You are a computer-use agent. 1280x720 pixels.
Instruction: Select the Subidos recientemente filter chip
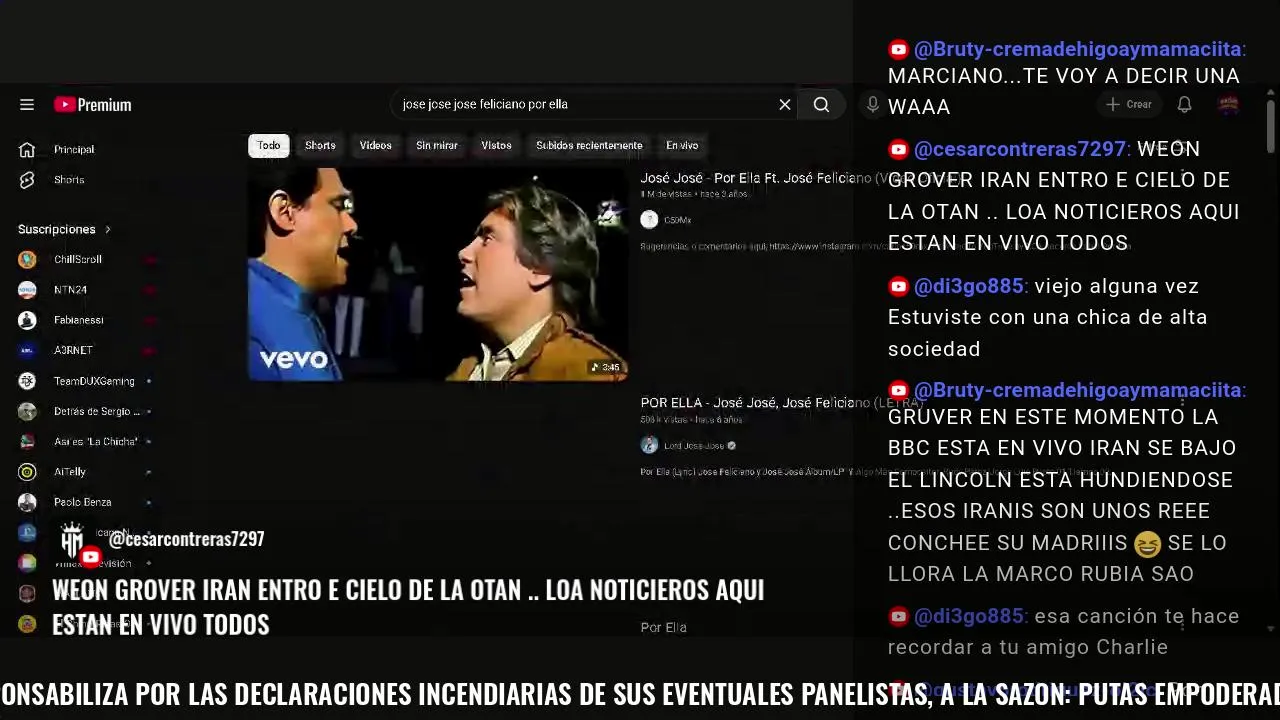(x=589, y=146)
